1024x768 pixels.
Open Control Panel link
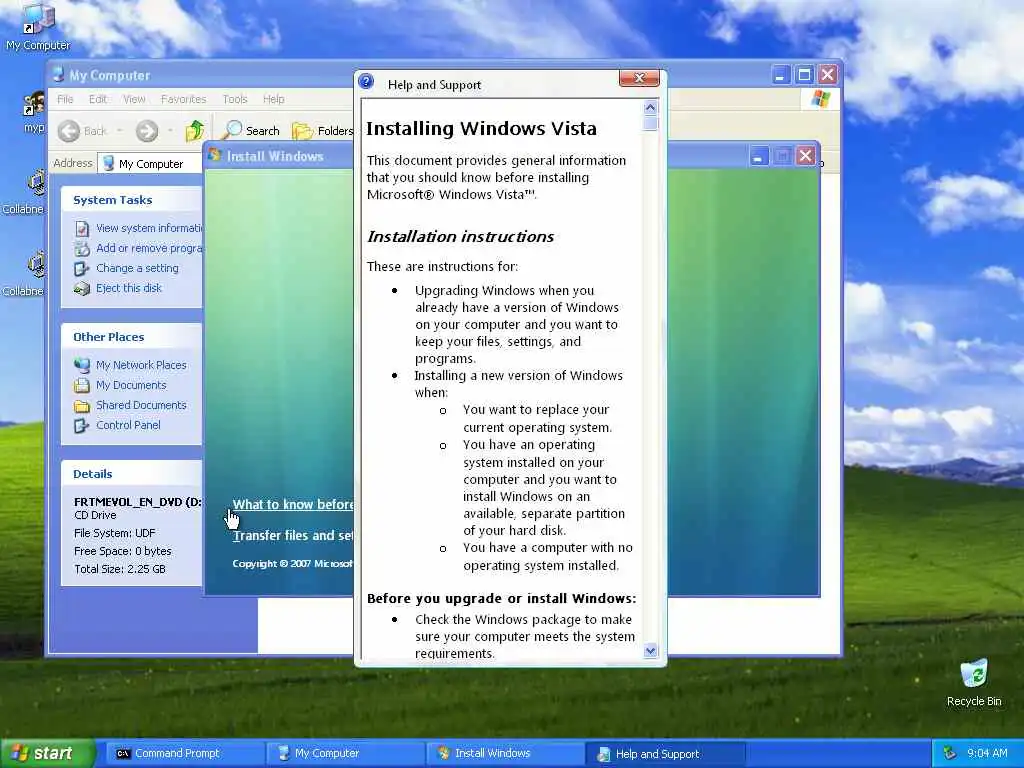click(128, 425)
